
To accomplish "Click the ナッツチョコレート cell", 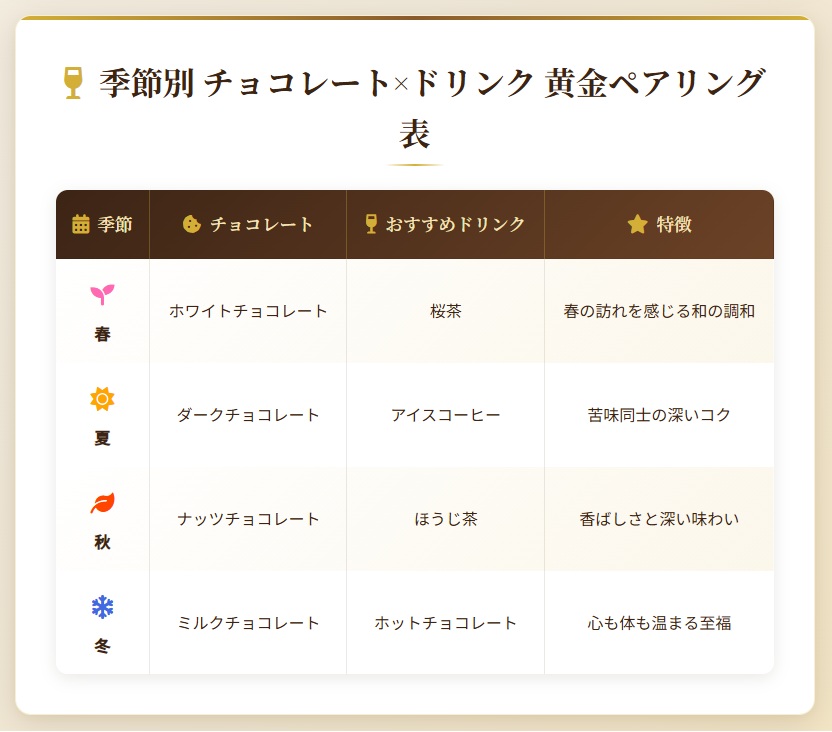I will 248,519.
